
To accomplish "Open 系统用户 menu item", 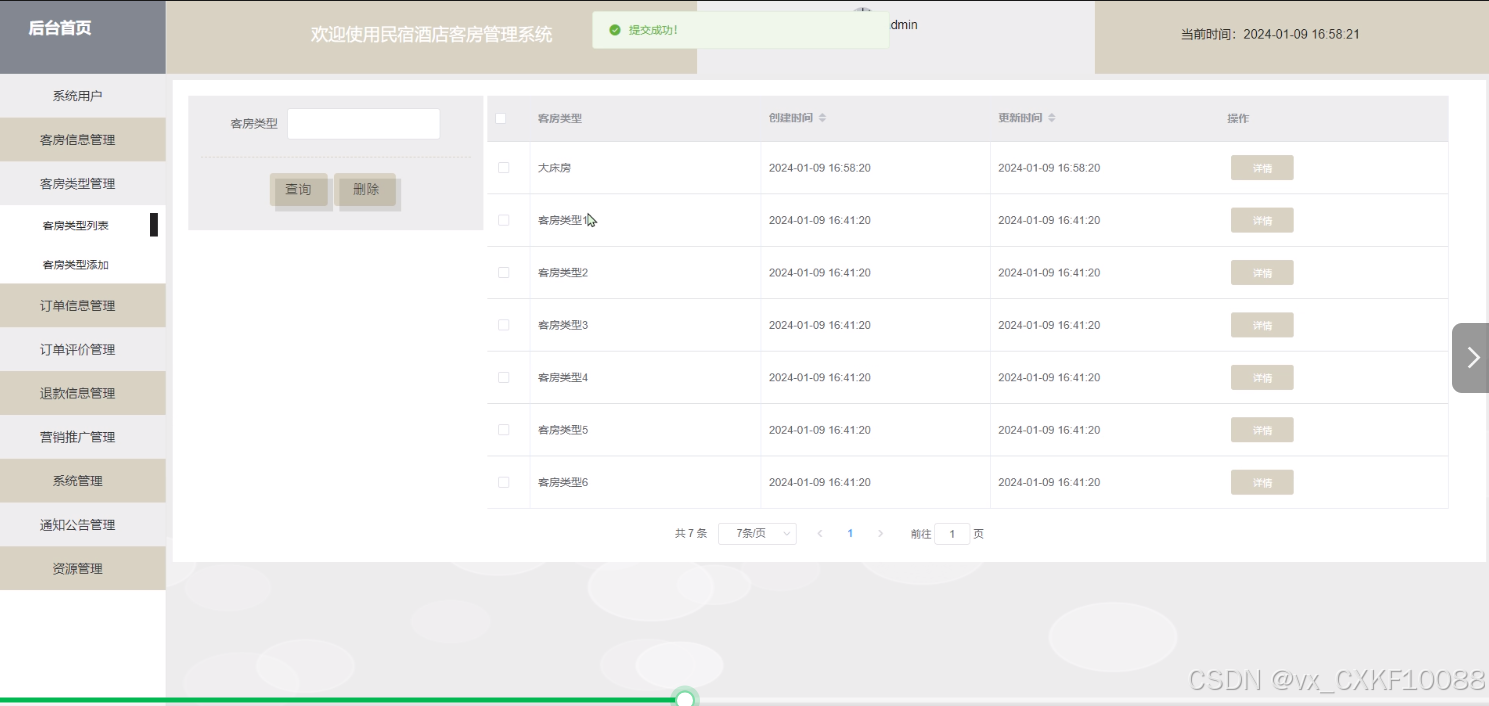I will (82, 96).
